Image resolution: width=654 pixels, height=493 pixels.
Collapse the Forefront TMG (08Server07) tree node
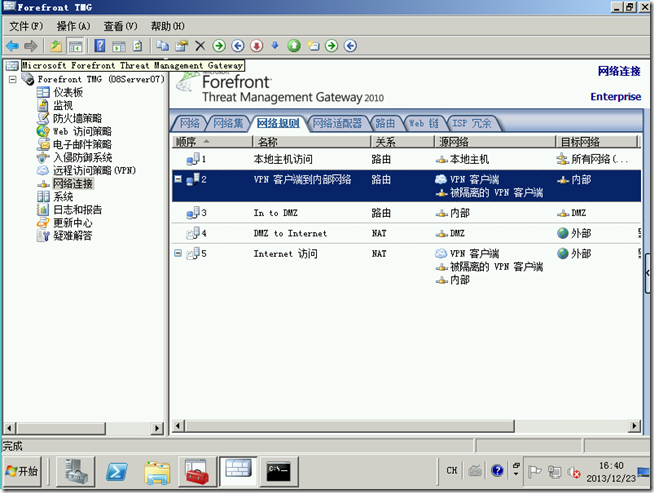click(x=13, y=79)
